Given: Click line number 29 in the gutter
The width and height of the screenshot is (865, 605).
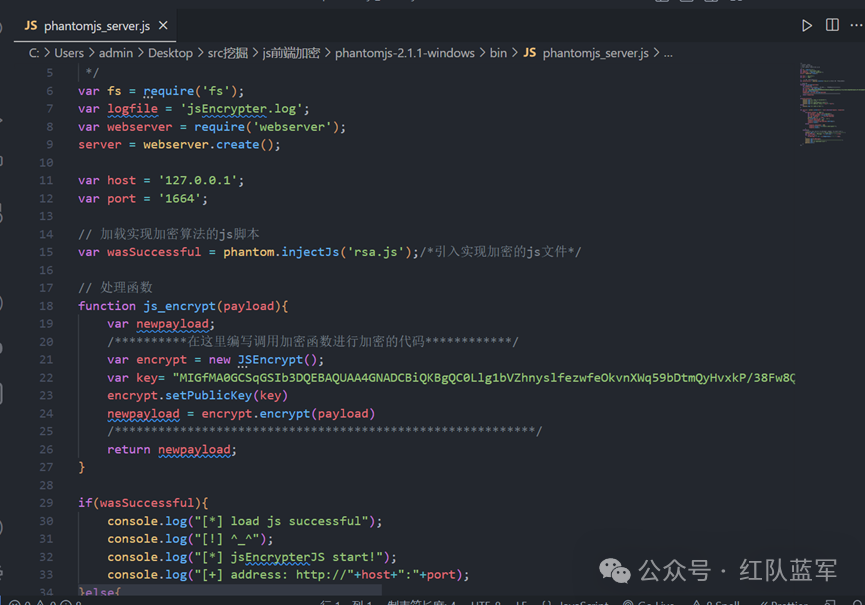Looking at the screenshot, I should point(46,503).
